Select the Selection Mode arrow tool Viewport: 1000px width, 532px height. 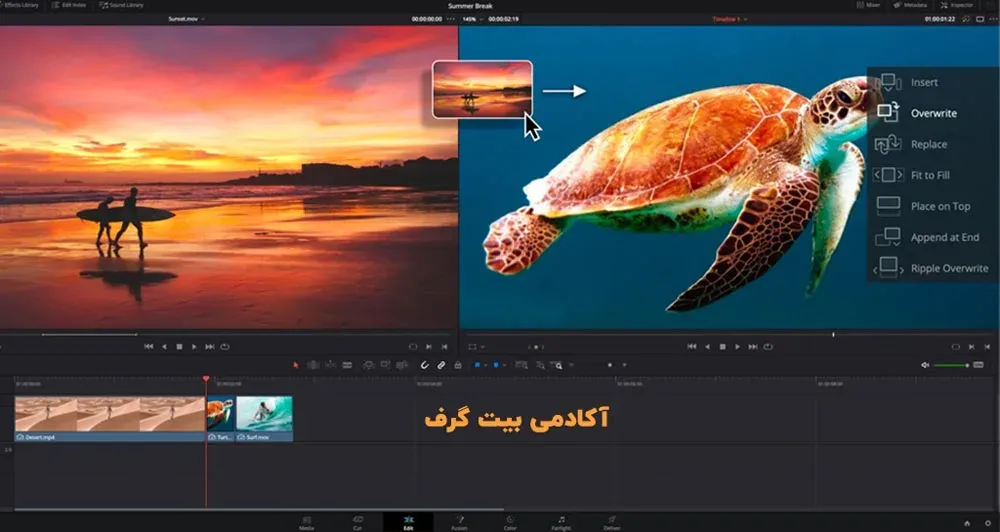[x=295, y=365]
